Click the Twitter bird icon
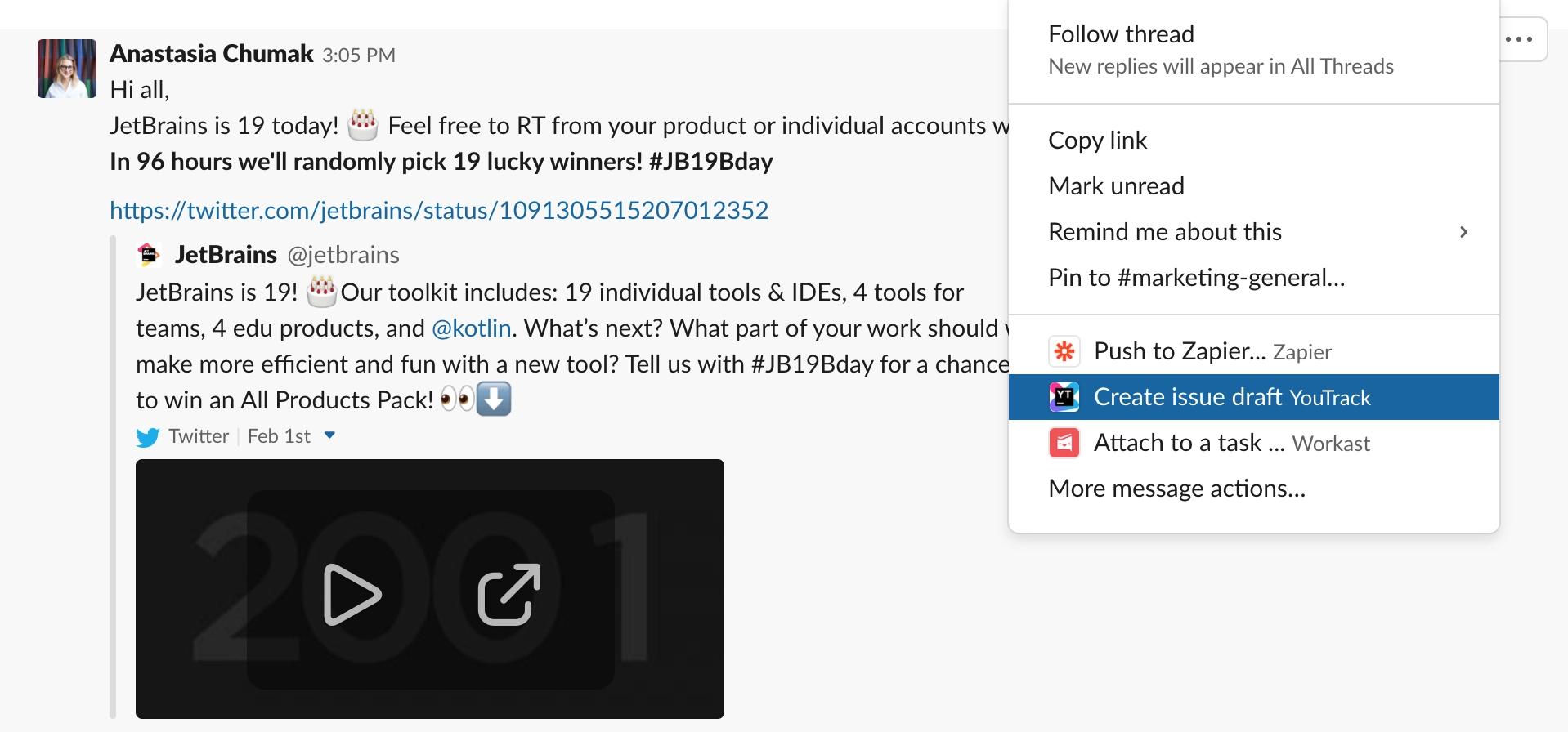The height and width of the screenshot is (732, 1568). [x=148, y=437]
